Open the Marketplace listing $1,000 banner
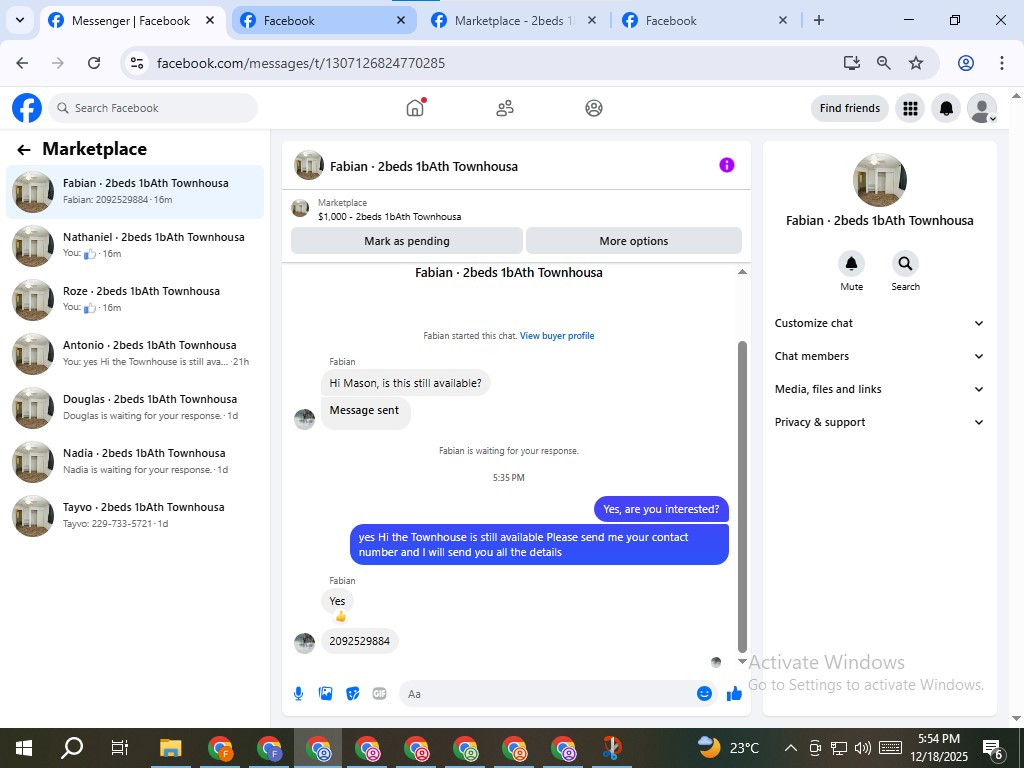Screen dimensions: 1024x768 516,209
